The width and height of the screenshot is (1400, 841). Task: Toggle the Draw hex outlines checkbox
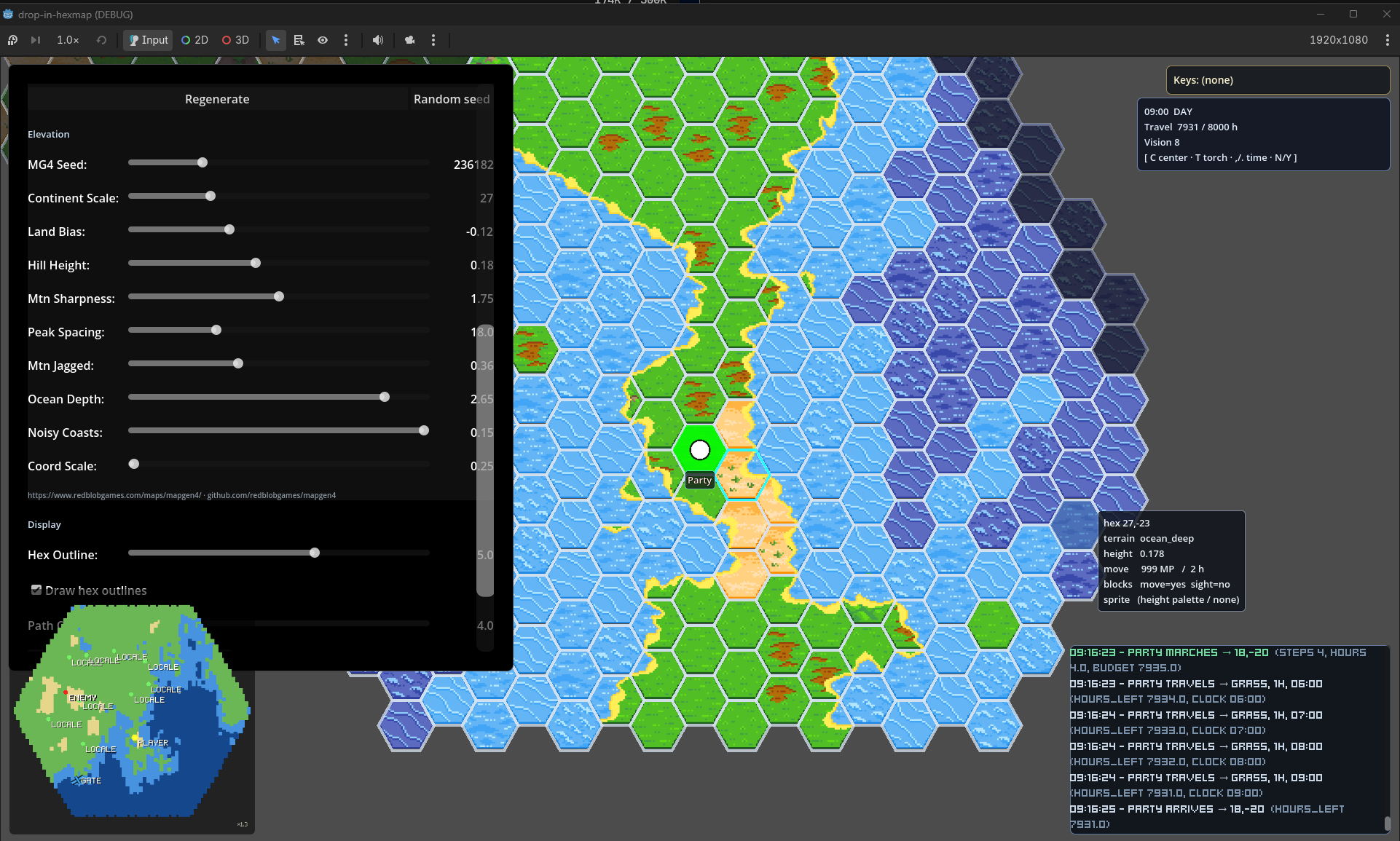36,590
